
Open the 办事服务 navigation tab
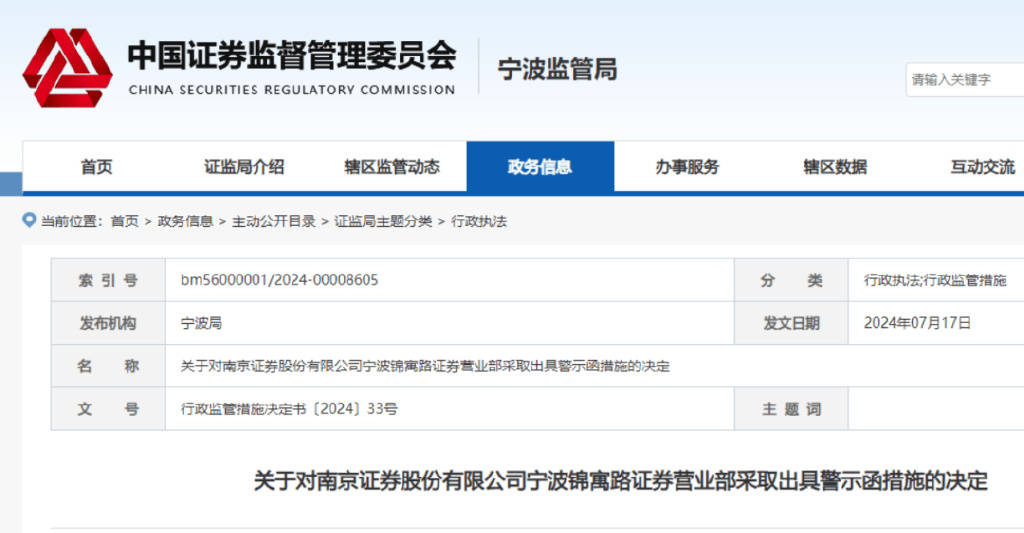coord(687,167)
